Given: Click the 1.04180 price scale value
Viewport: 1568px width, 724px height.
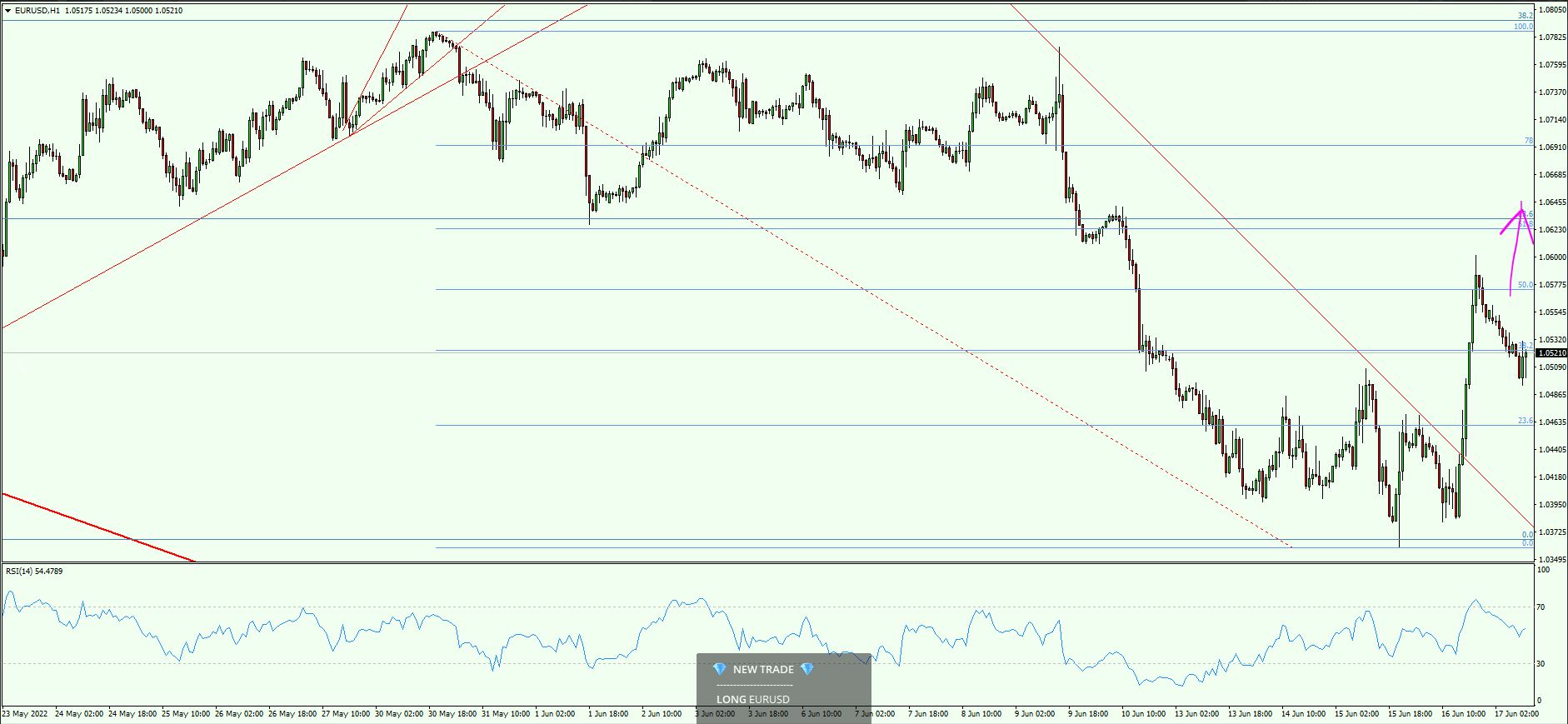Looking at the screenshot, I should tap(1552, 477).
